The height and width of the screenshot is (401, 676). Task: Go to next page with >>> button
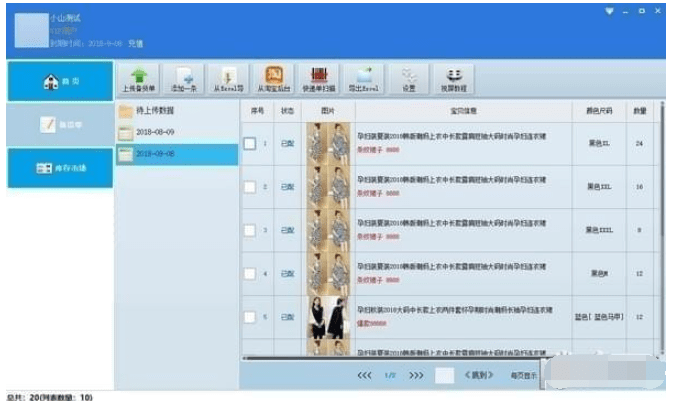coord(416,376)
